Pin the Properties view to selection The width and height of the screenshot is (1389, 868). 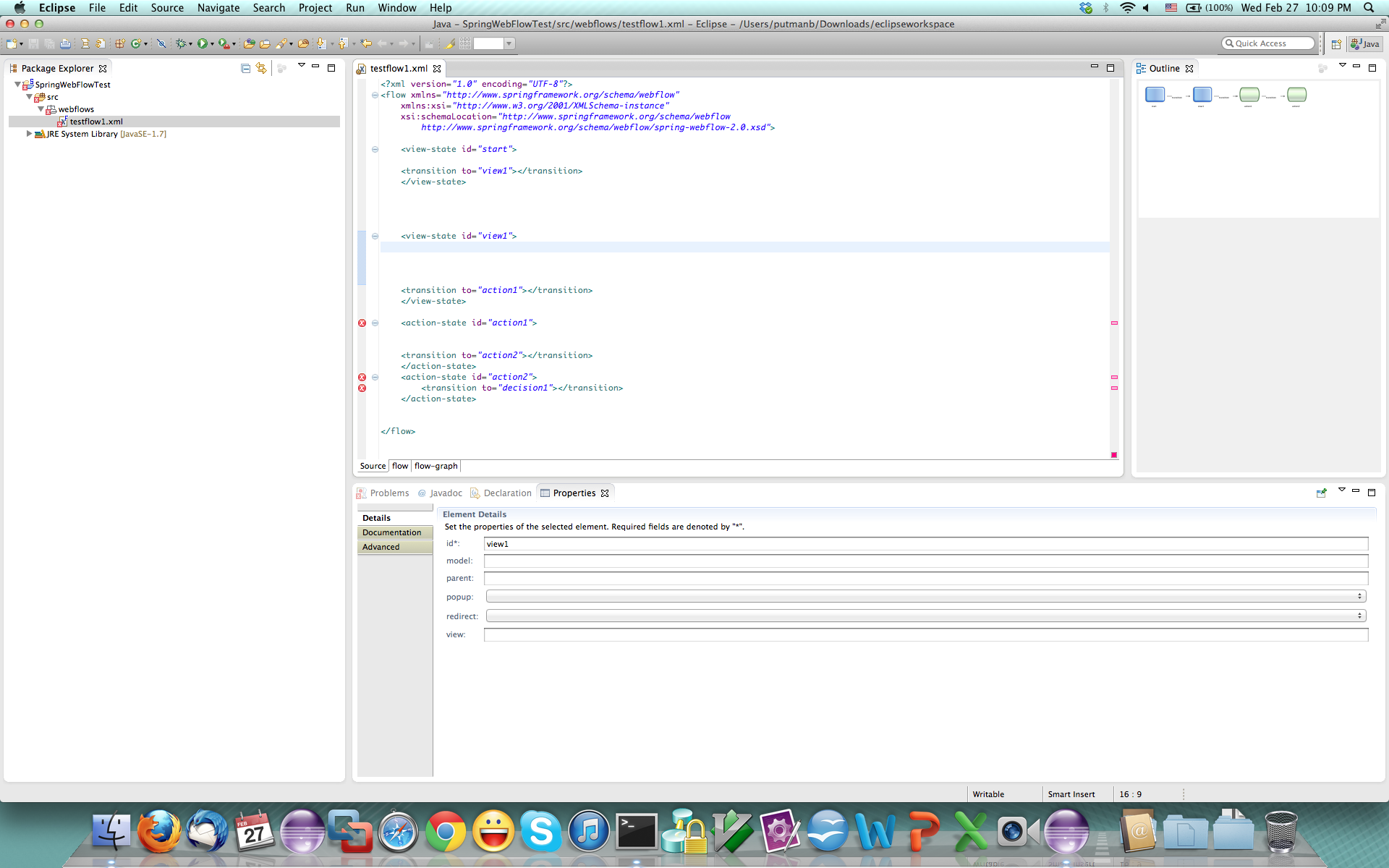click(1321, 493)
